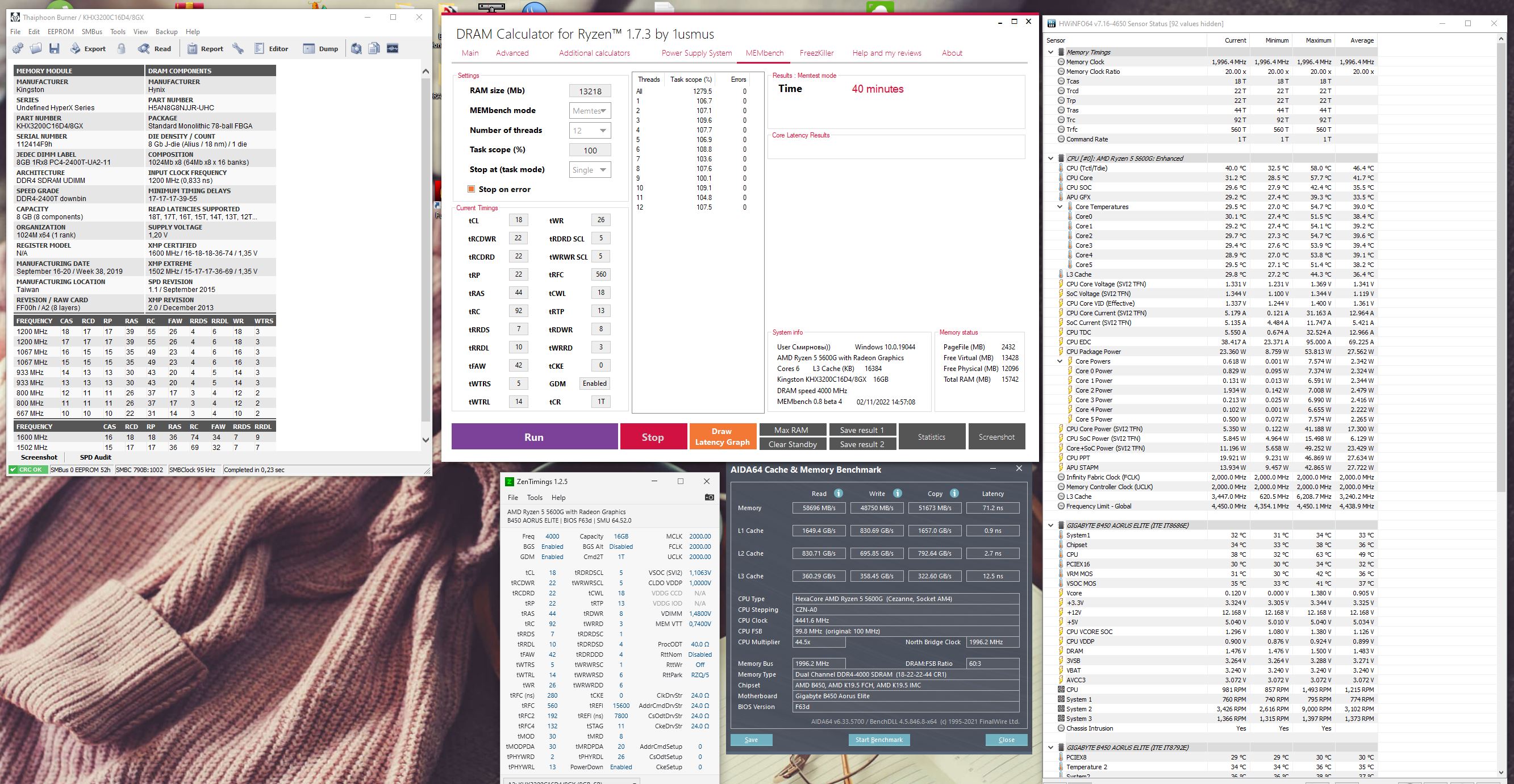Viewport: 1514px width, 784px height.
Task: Collapse the Memory Timings sensor group
Action: pyautogui.click(x=1051, y=52)
